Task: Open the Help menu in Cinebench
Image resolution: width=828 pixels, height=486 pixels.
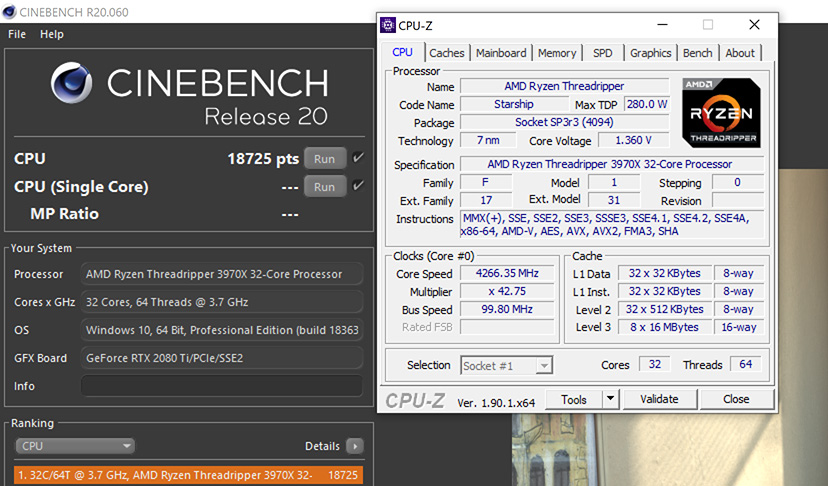Action: tap(52, 34)
